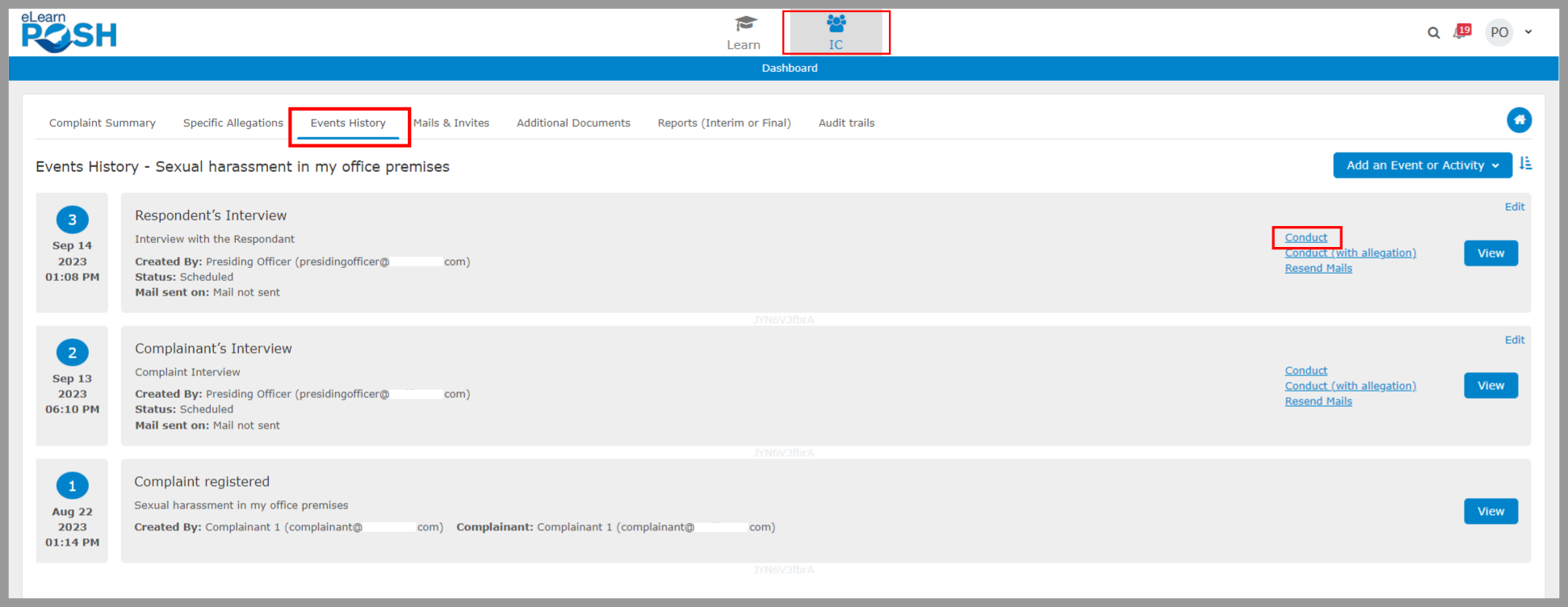Screen dimensions: 1568x607
Task: View the Complaint registered event
Action: pos(1490,511)
